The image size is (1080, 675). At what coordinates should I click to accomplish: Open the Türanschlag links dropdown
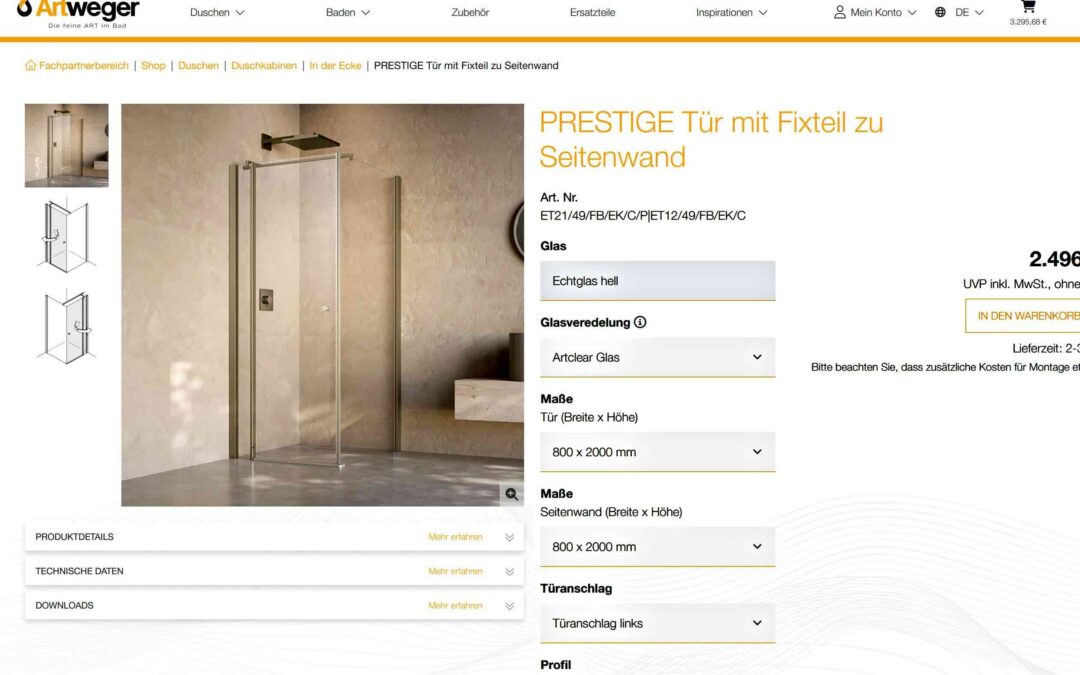pos(658,623)
